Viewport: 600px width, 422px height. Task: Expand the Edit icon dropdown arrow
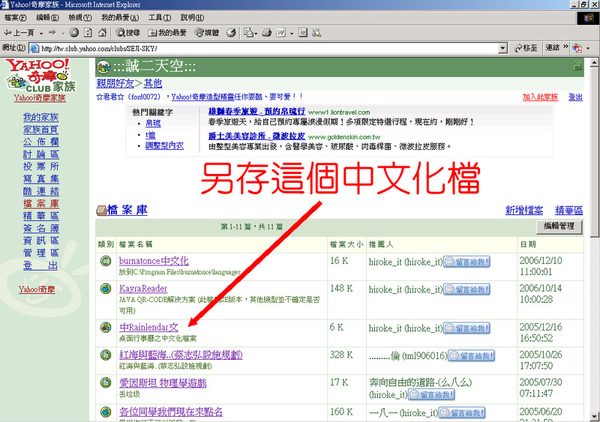coord(291,33)
